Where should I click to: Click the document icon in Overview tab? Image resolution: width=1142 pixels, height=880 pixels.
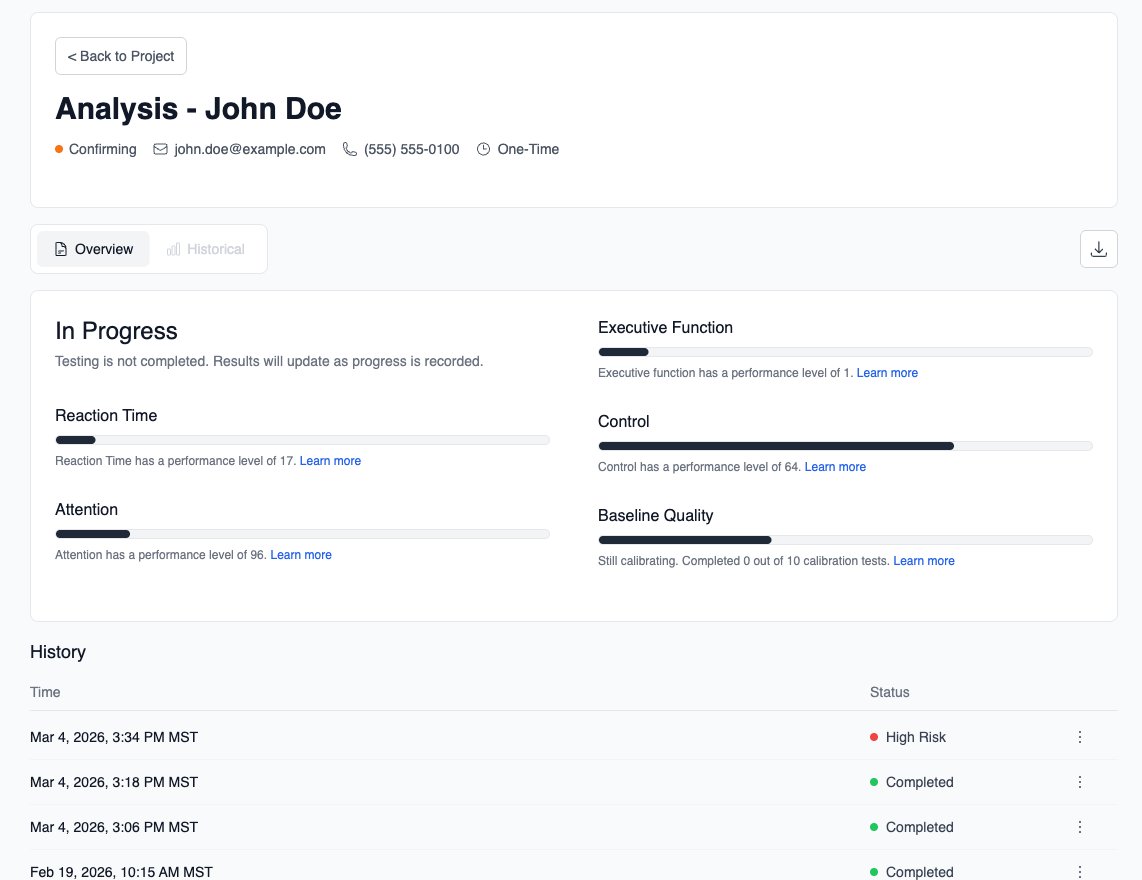tap(61, 249)
